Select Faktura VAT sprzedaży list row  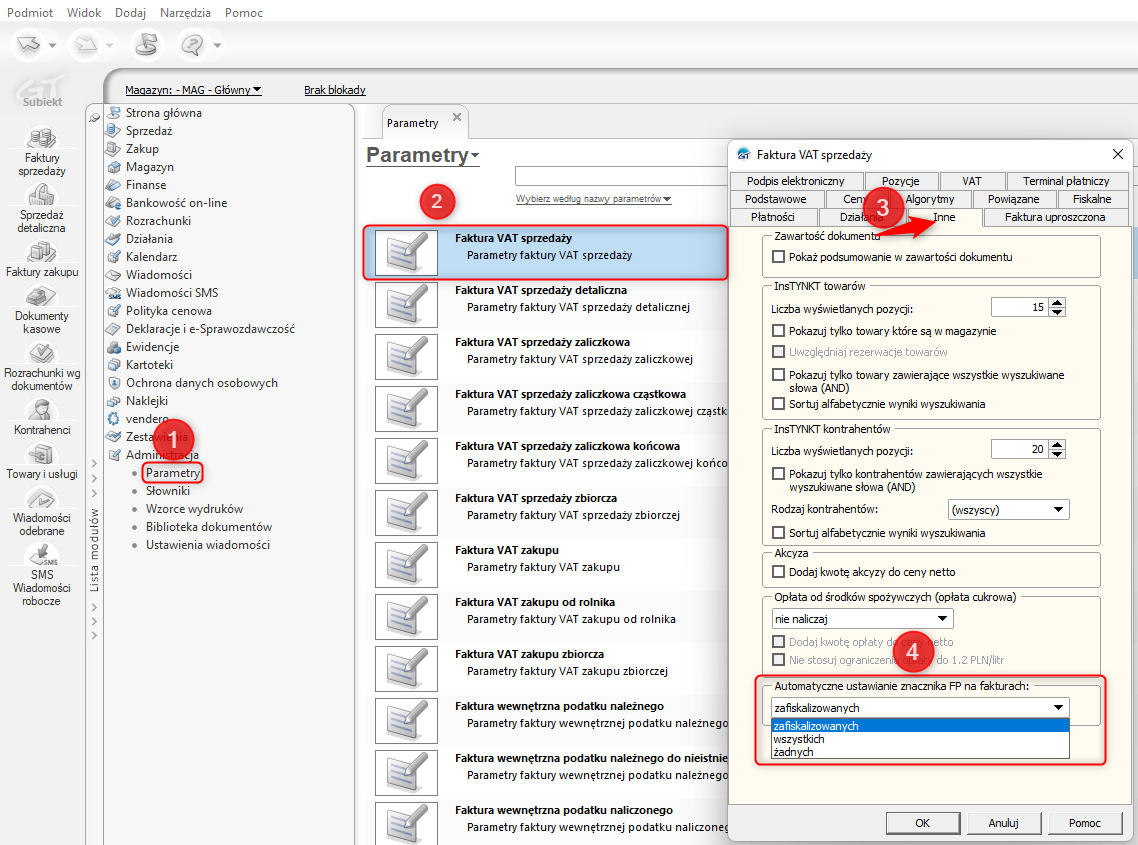[x=545, y=252]
